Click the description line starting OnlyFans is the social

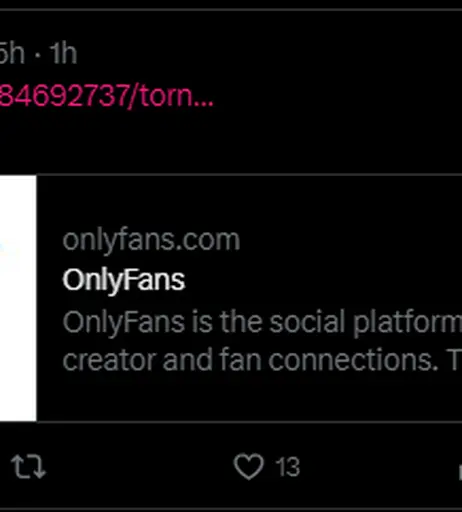tap(262, 323)
